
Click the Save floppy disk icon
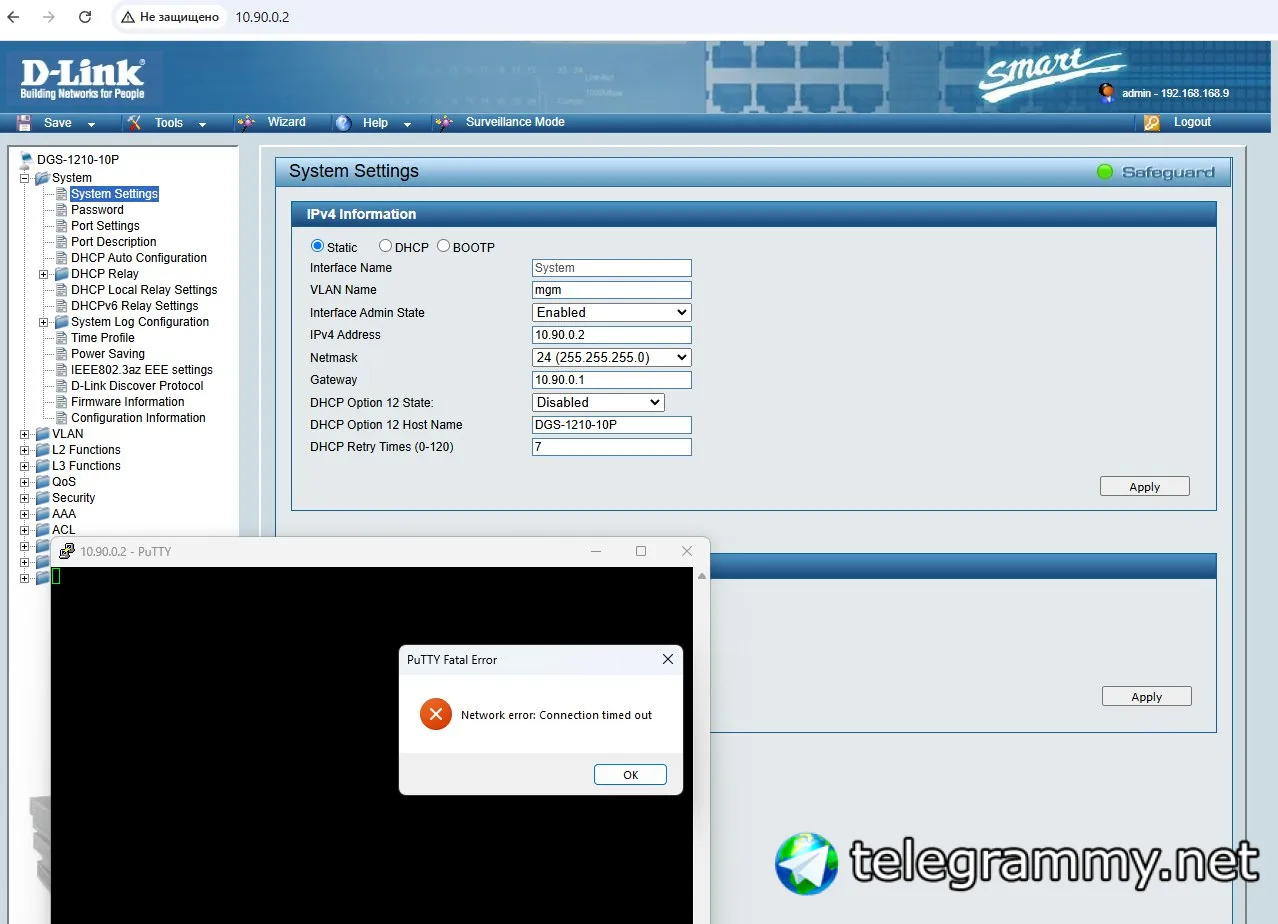click(x=25, y=122)
